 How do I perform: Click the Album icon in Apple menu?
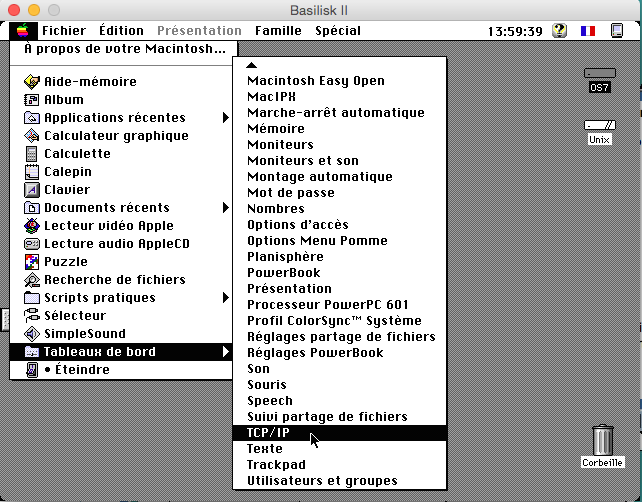[32, 99]
